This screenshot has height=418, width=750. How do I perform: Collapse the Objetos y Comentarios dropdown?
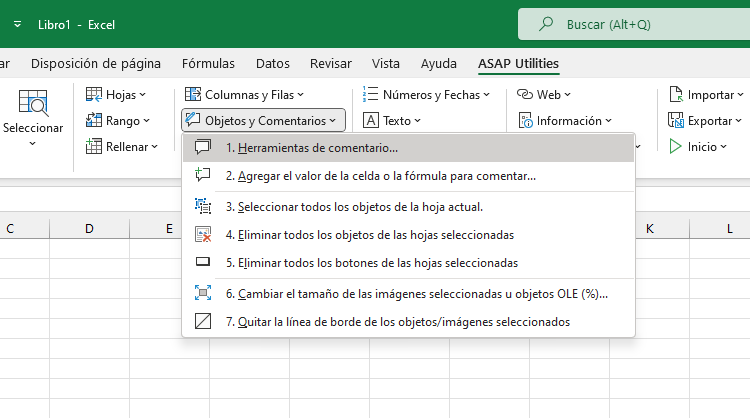332,121
